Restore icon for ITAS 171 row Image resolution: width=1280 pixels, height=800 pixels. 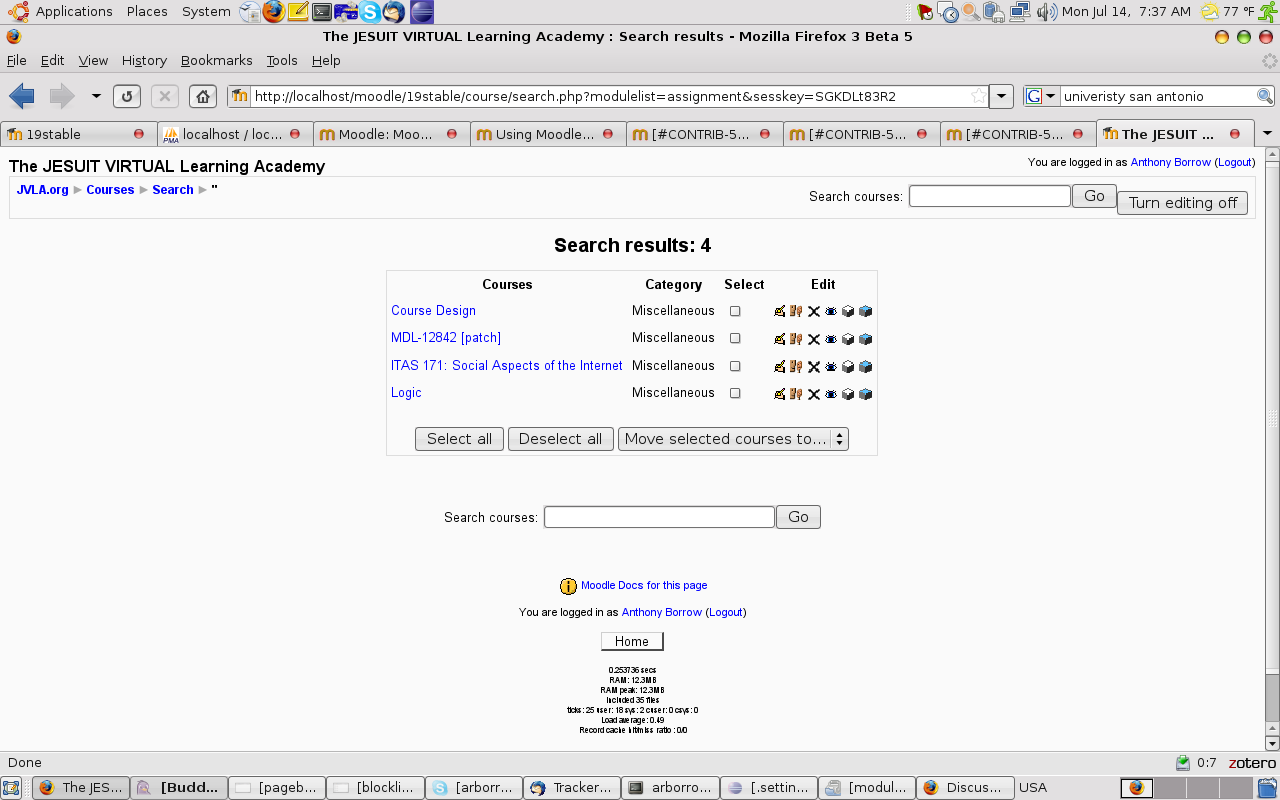pyautogui.click(x=866, y=366)
